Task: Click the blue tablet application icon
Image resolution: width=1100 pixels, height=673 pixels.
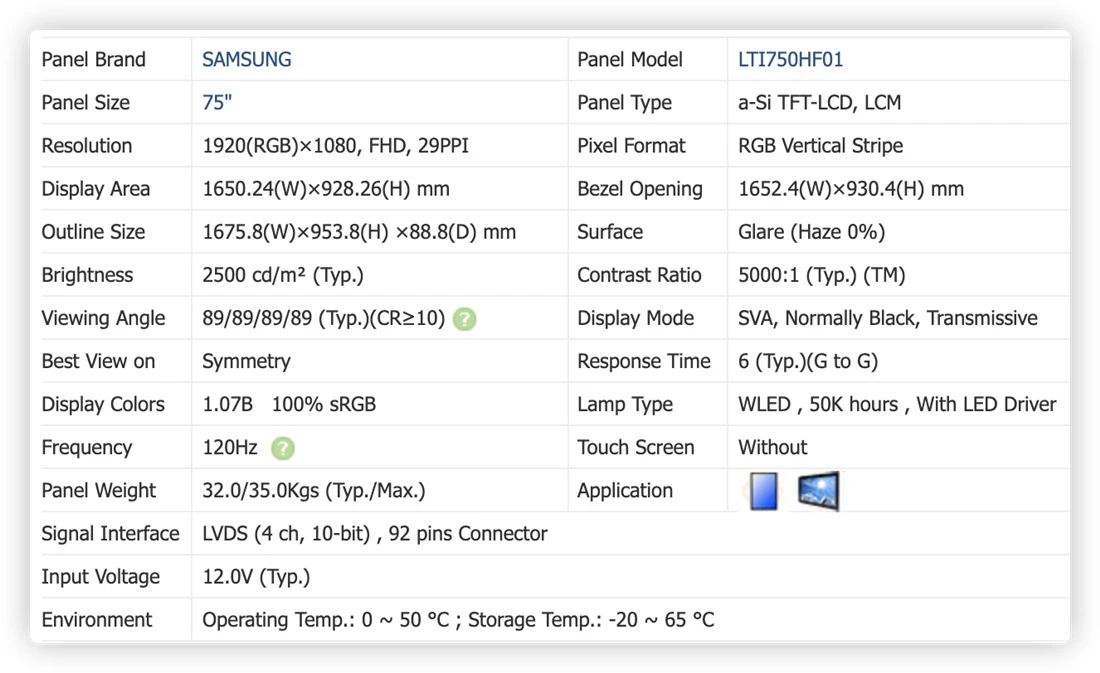Action: [764, 491]
